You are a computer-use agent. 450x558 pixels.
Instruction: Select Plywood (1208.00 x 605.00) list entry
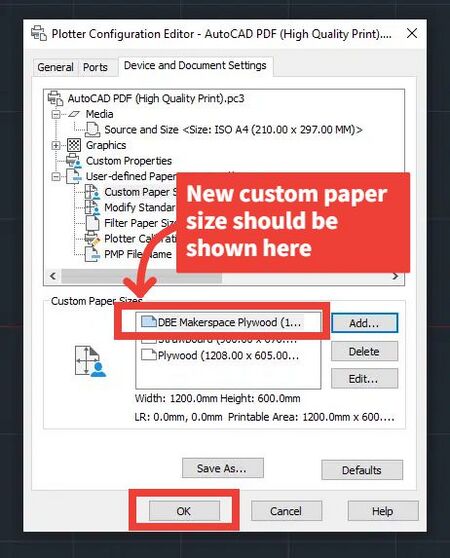[x=221, y=355]
